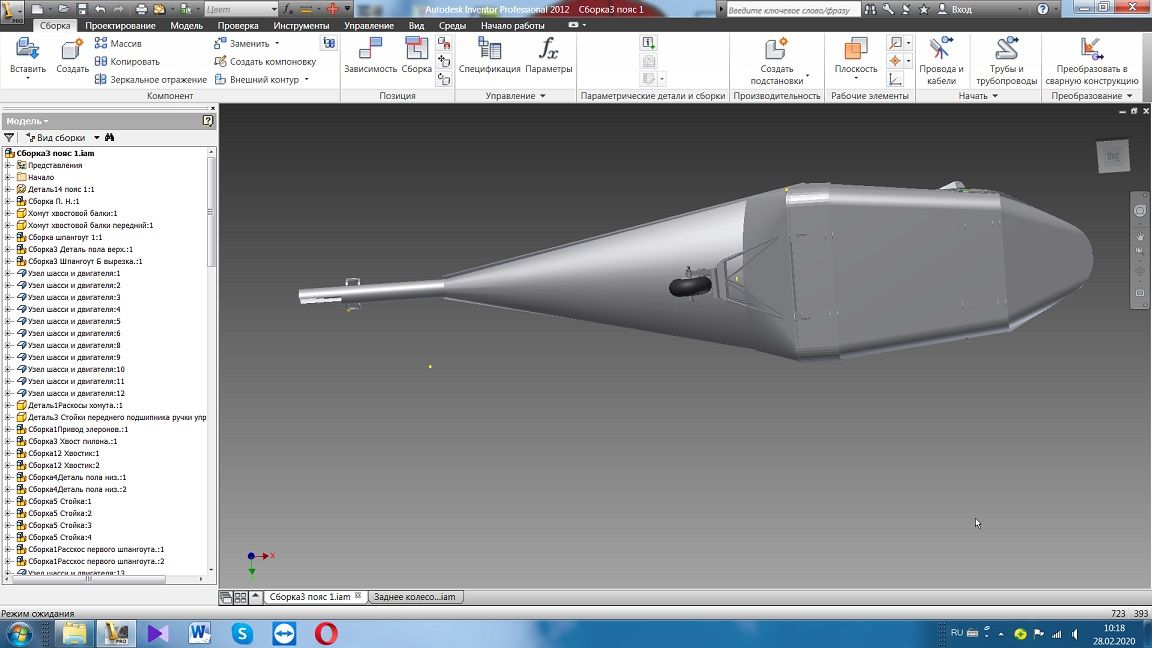Open the Параметры fx tool
This screenshot has height=648, width=1152.
[x=548, y=50]
